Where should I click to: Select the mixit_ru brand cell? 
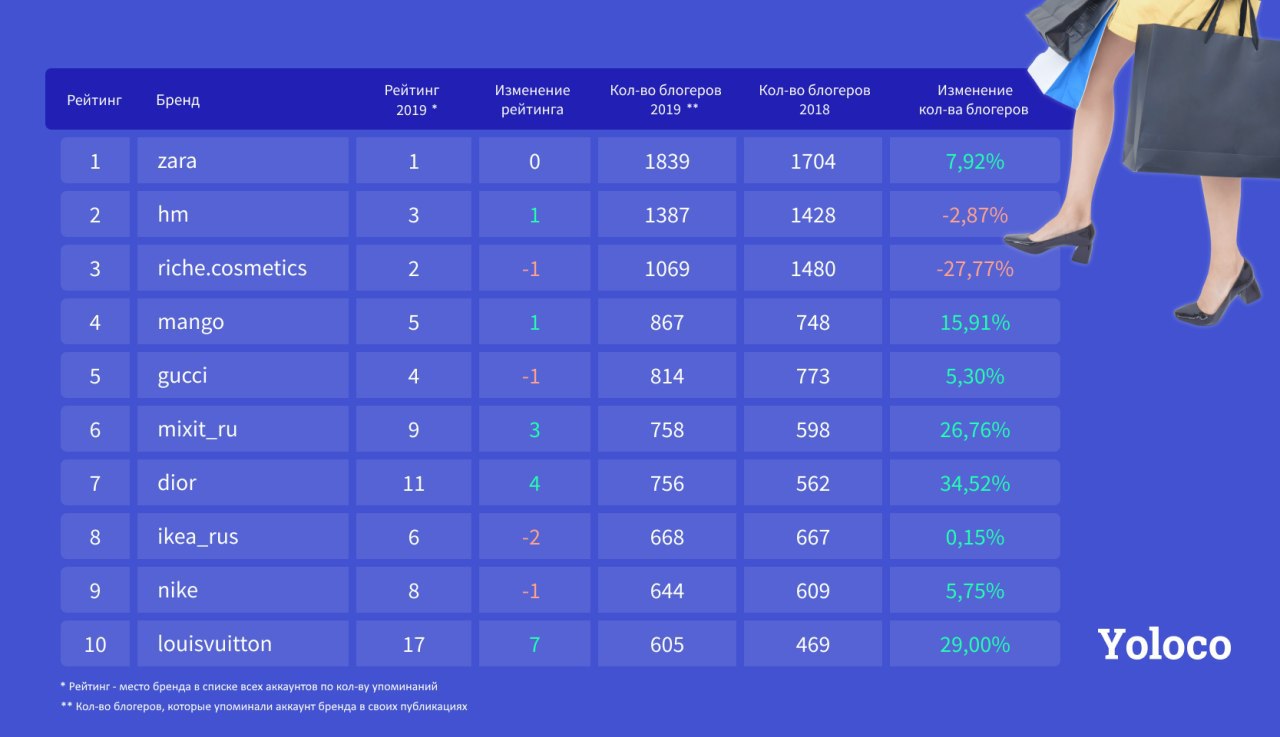tap(243, 429)
